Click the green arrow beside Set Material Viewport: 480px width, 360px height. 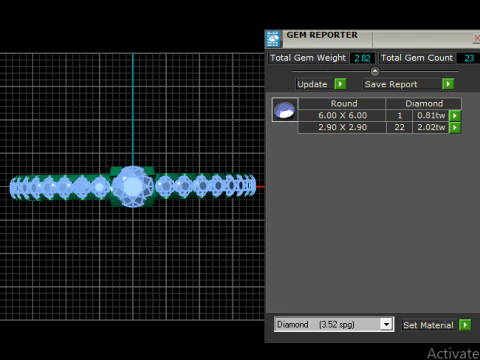point(465,324)
